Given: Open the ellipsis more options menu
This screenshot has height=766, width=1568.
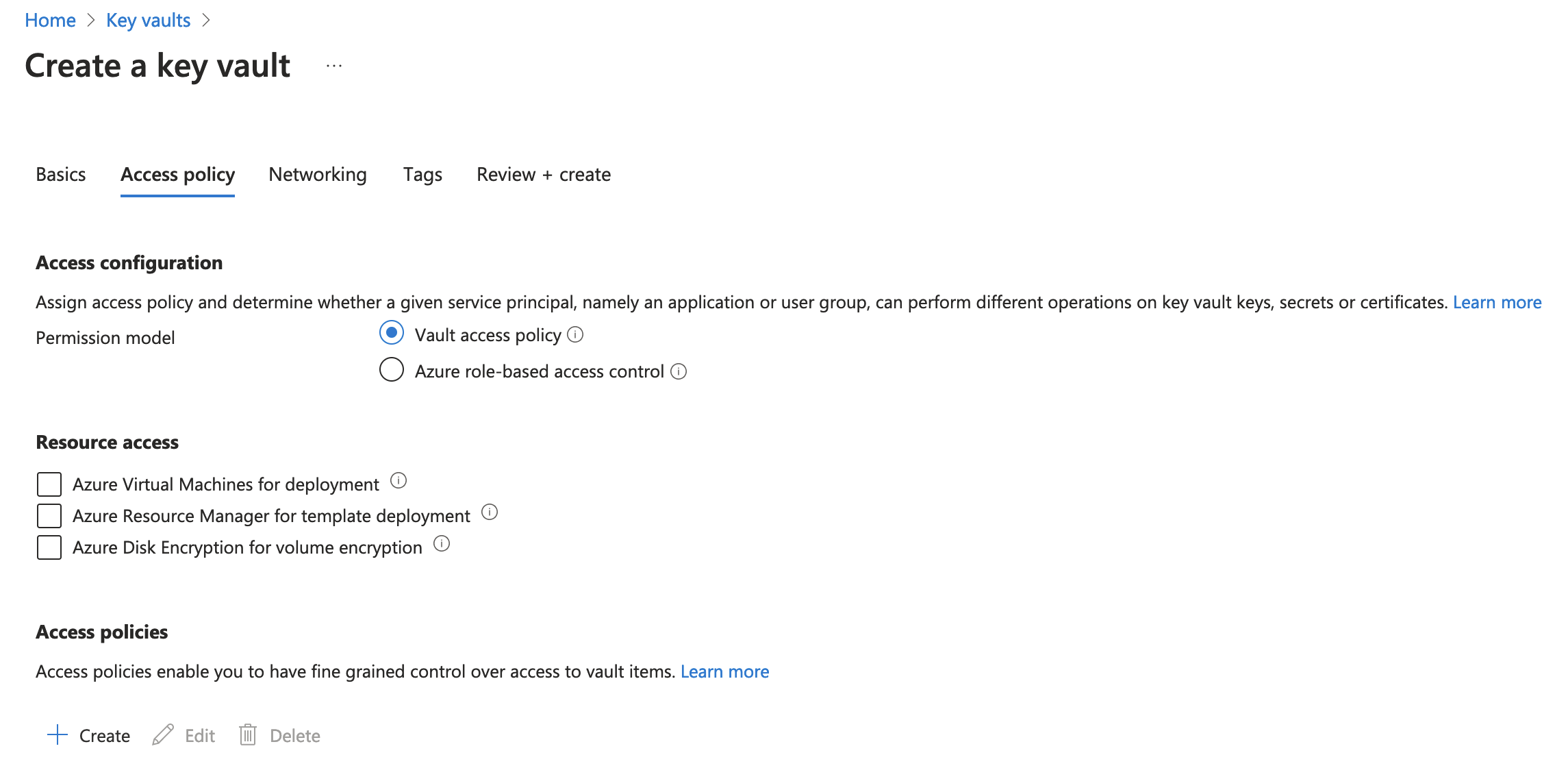Looking at the screenshot, I should (x=334, y=66).
